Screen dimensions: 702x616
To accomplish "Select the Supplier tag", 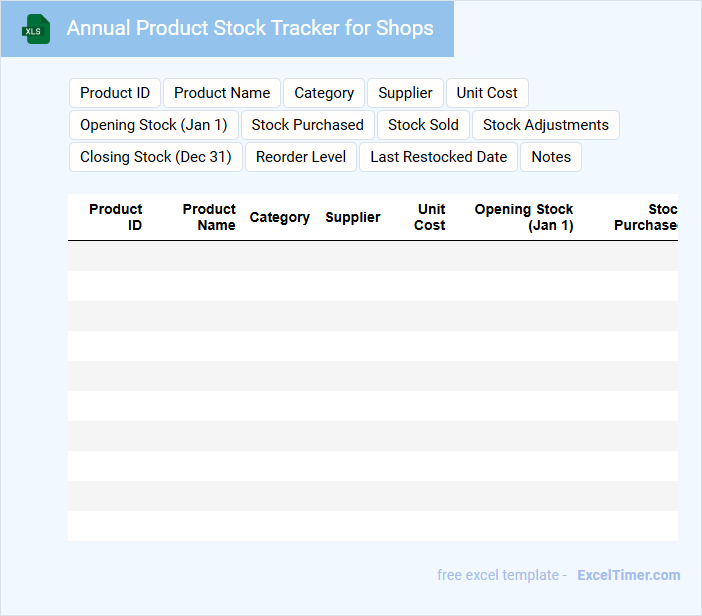I will pyautogui.click(x=405, y=93).
